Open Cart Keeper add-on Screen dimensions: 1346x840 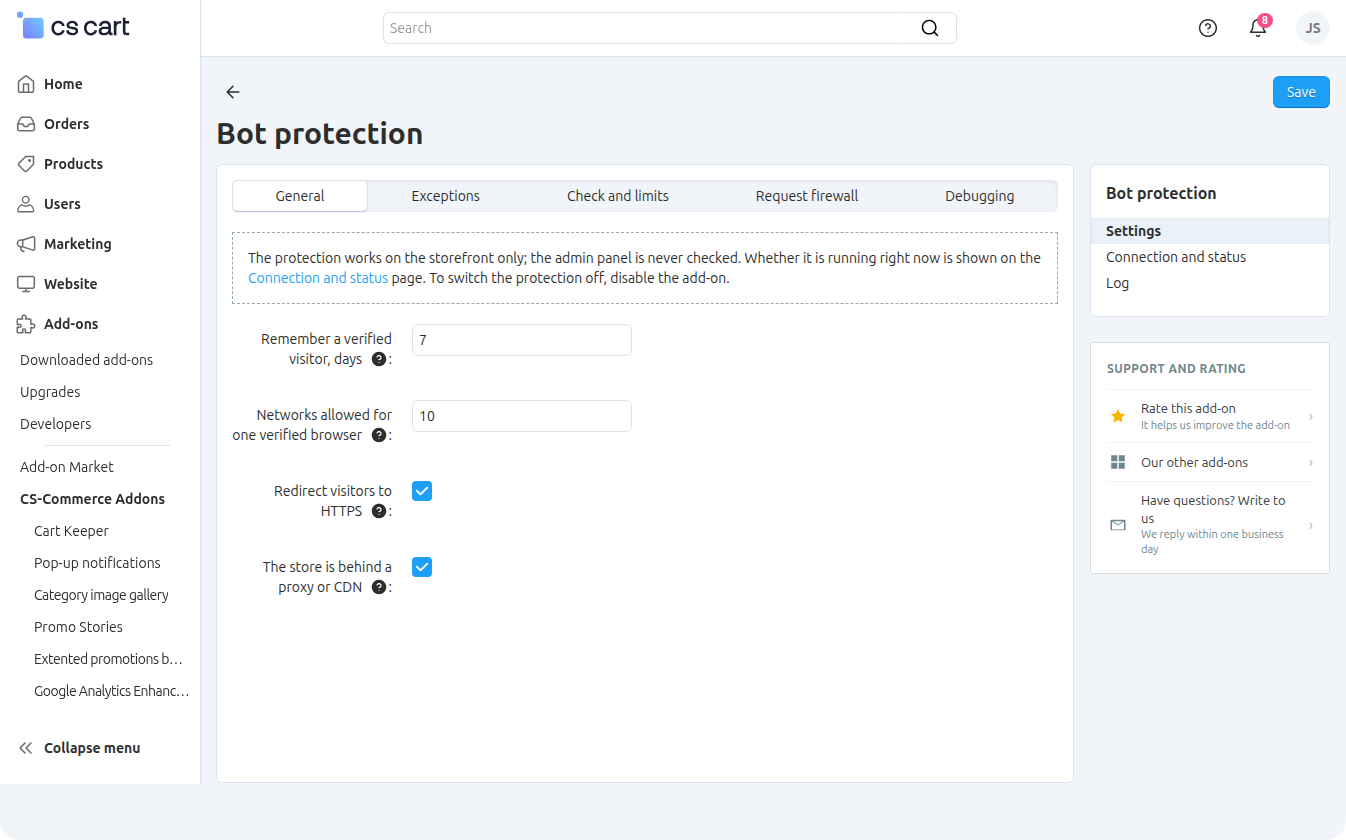[72, 531]
